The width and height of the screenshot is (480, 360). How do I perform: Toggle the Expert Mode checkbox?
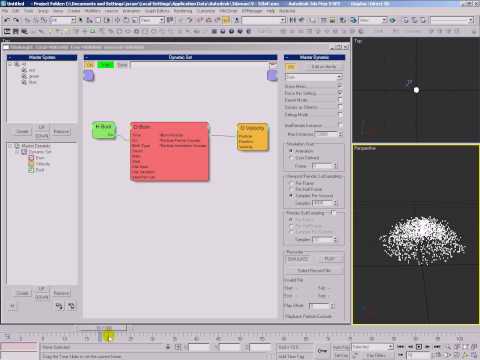[340, 100]
